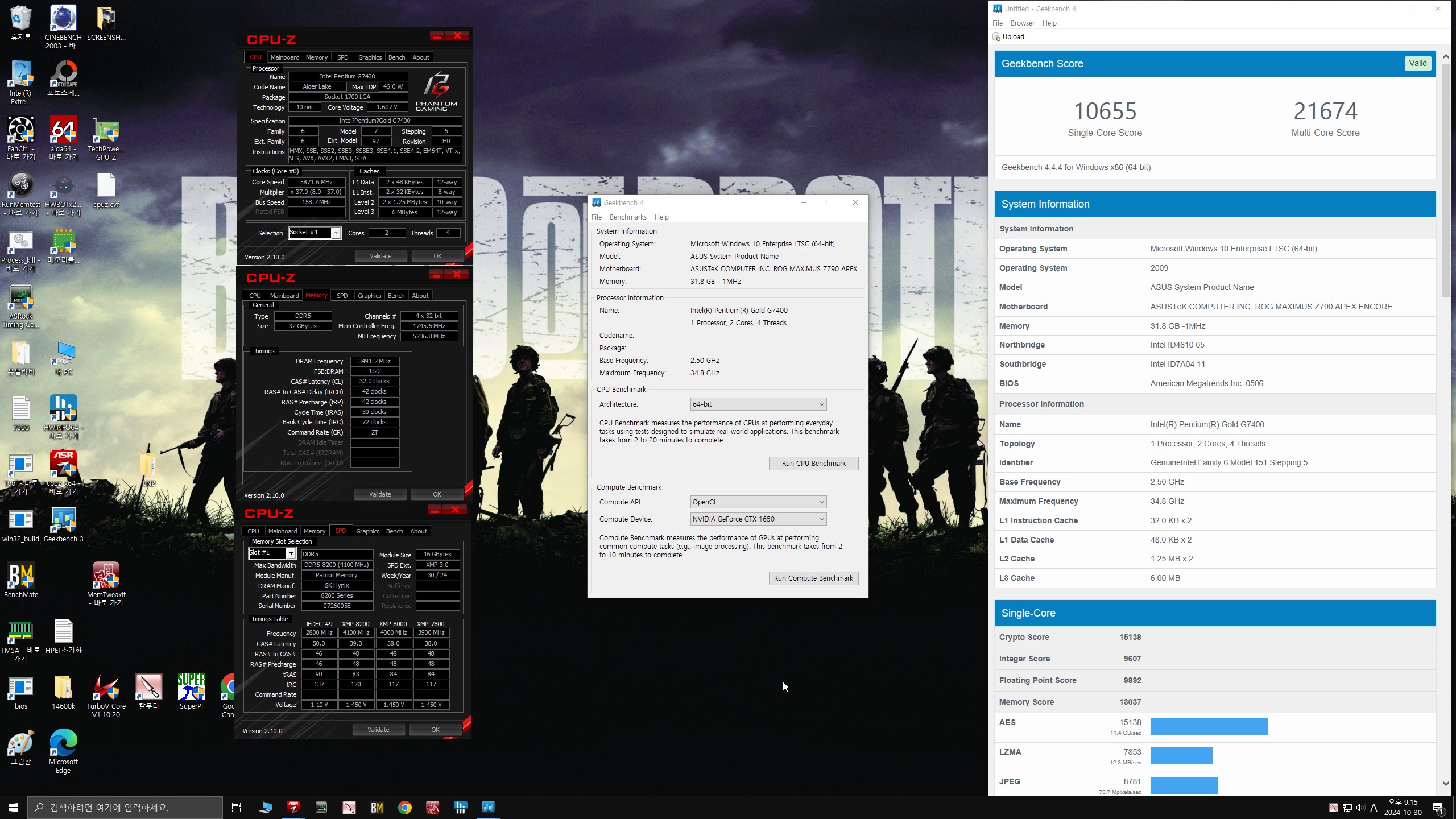Open the notification center icon

click(1437, 808)
